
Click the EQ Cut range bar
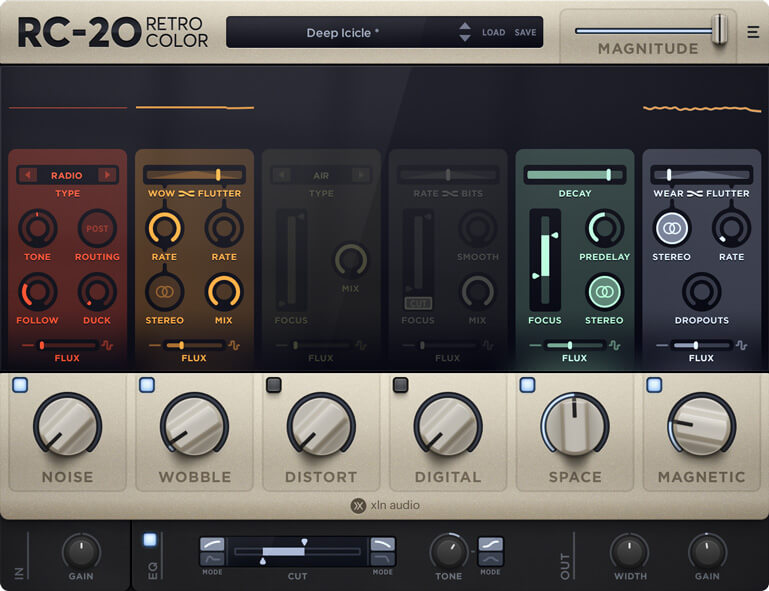(298, 551)
